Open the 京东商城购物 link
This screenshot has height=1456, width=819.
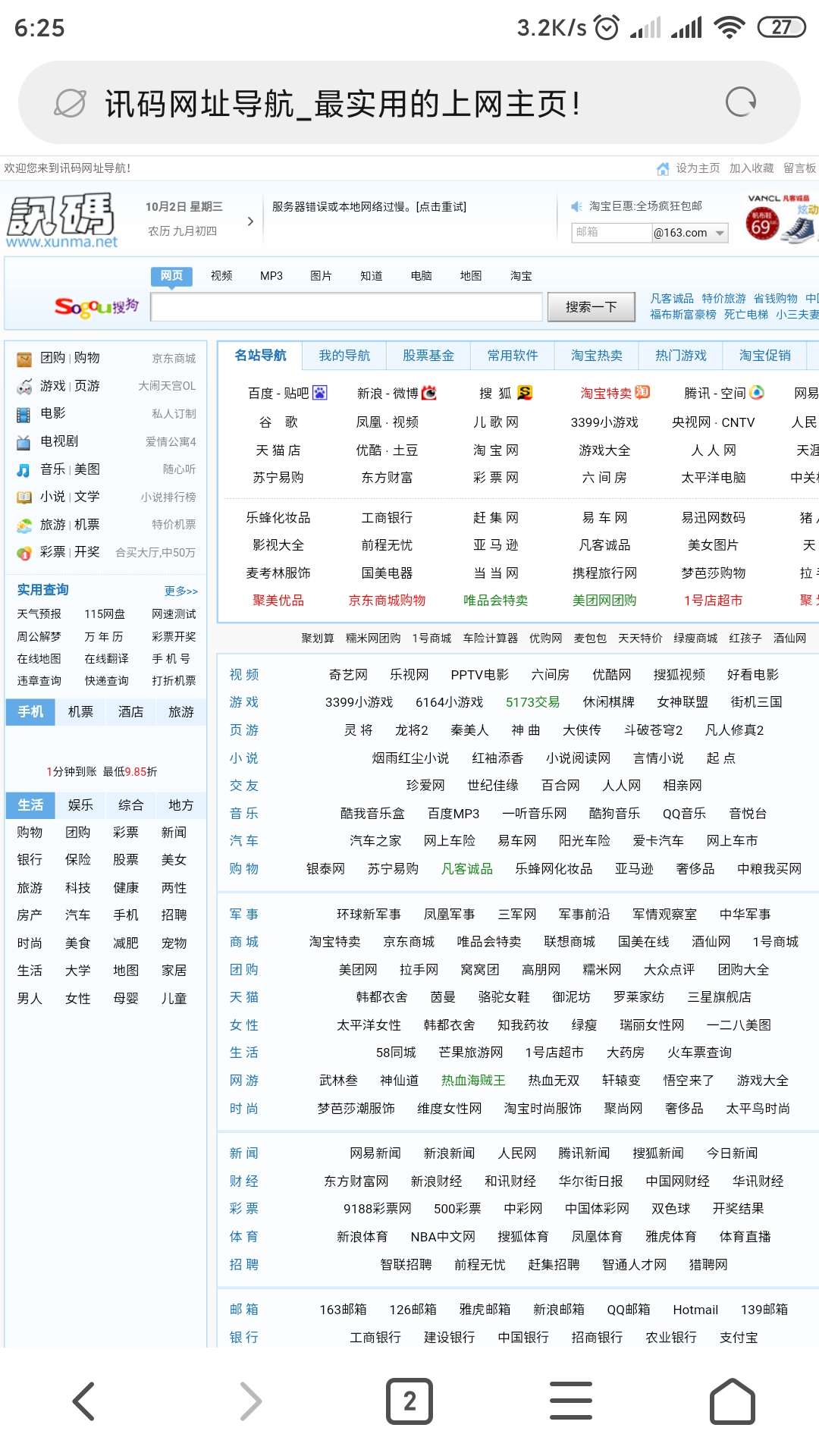click(x=387, y=601)
